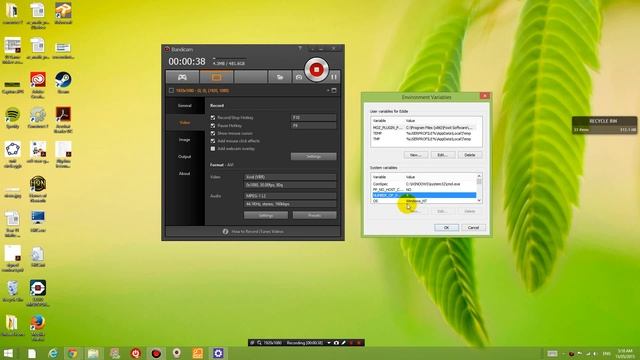640x360 pixels.
Task: Switch to Bandicam red record taskbar icon
Action: (x=156, y=353)
